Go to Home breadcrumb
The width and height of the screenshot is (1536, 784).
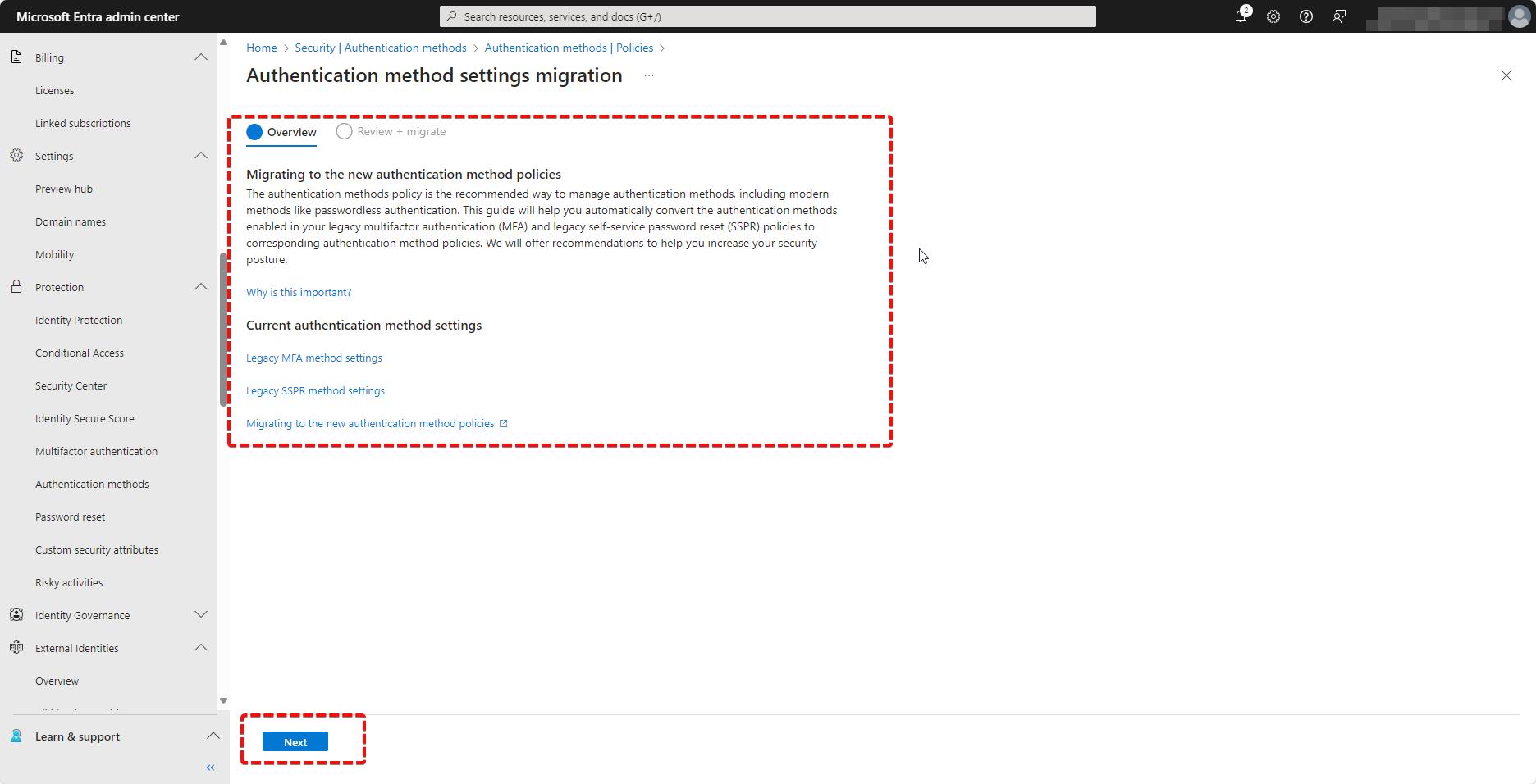(x=262, y=48)
